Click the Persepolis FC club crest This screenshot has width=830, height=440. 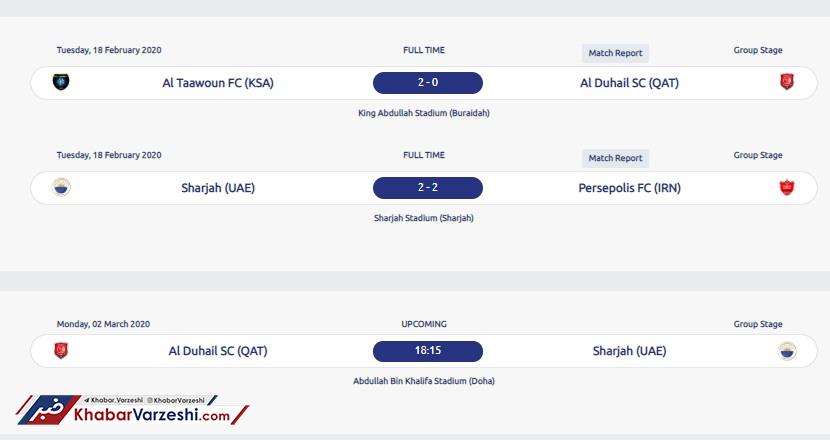(787, 187)
